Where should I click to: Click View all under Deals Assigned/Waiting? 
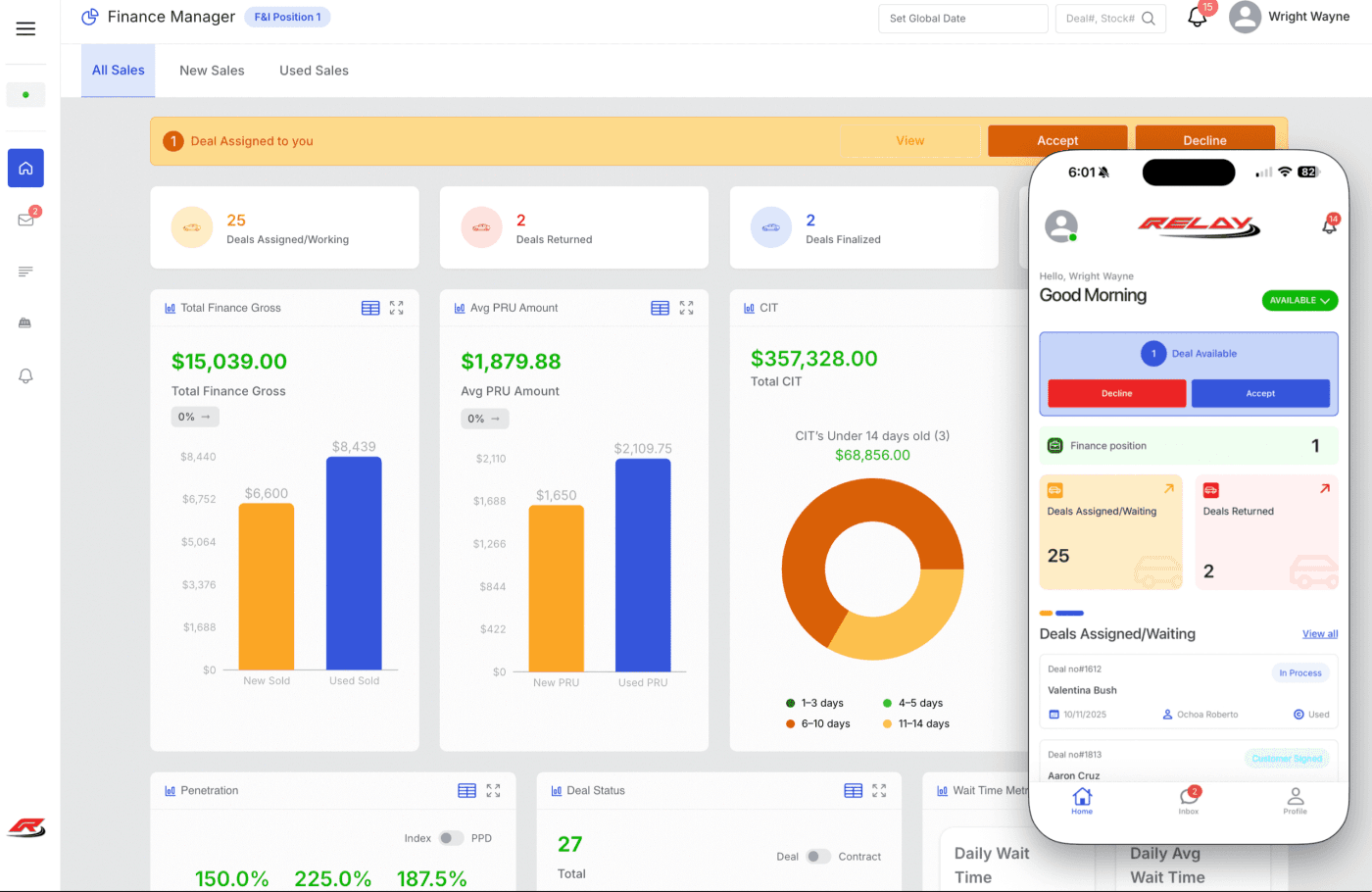coord(1319,634)
